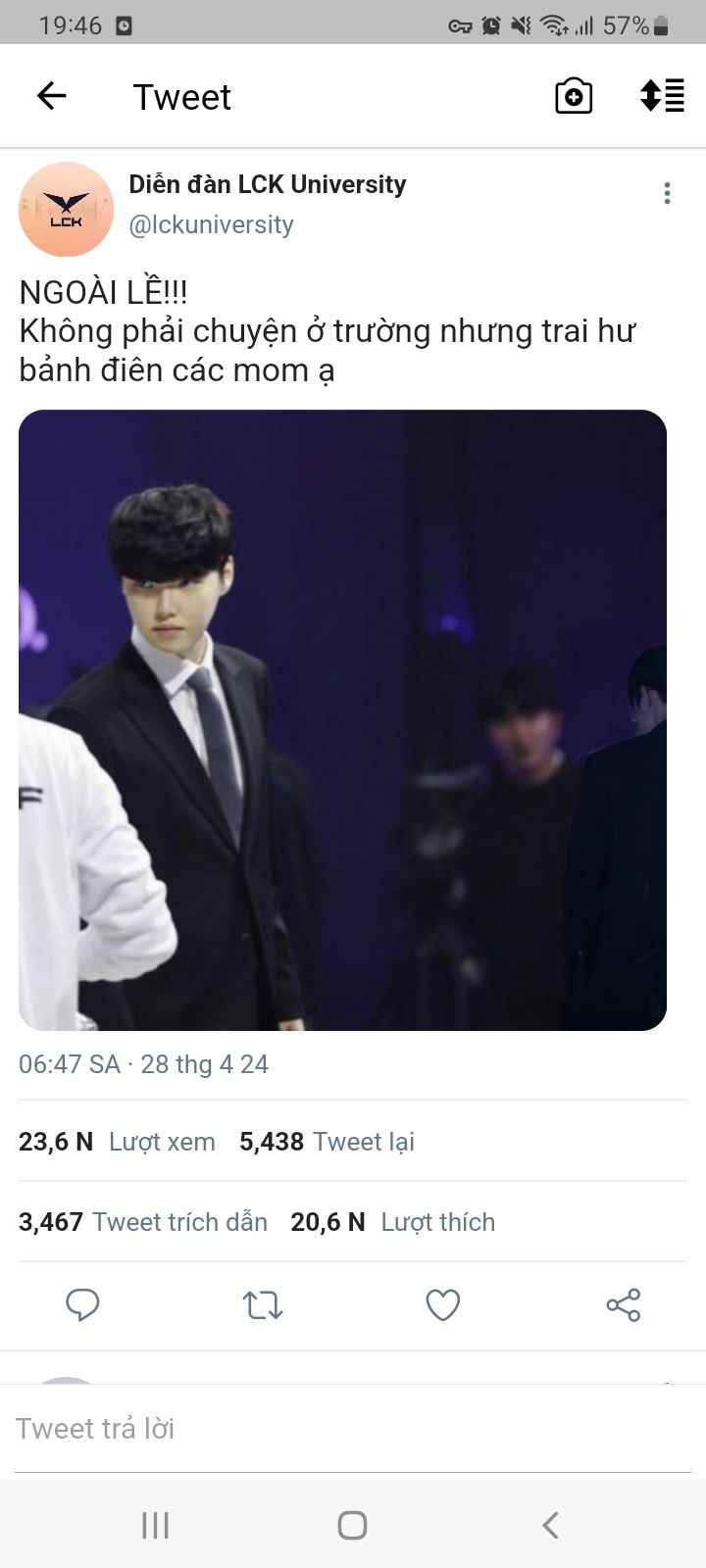View the 5,438 Tweet lại list
This screenshot has height=1568, width=706.
(327, 1142)
